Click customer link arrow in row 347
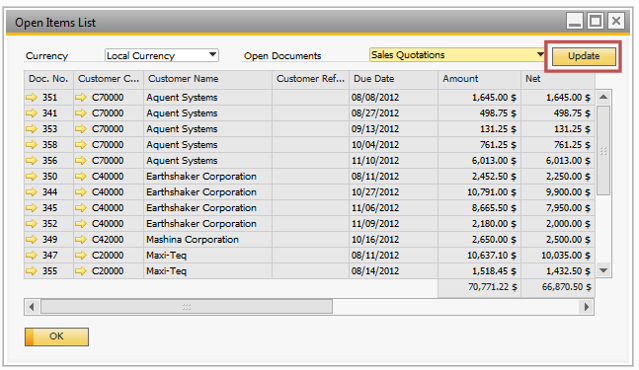 [81, 255]
